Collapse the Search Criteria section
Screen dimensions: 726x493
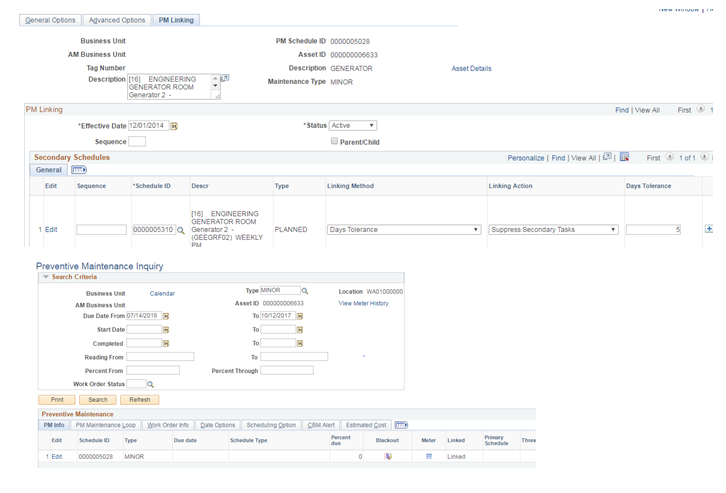(46, 277)
